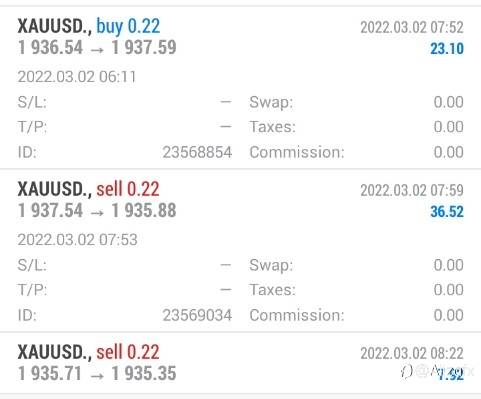Select the close time 2022.03.02 07:59
This screenshot has height=399, width=481.
pyautogui.click(x=412, y=190)
